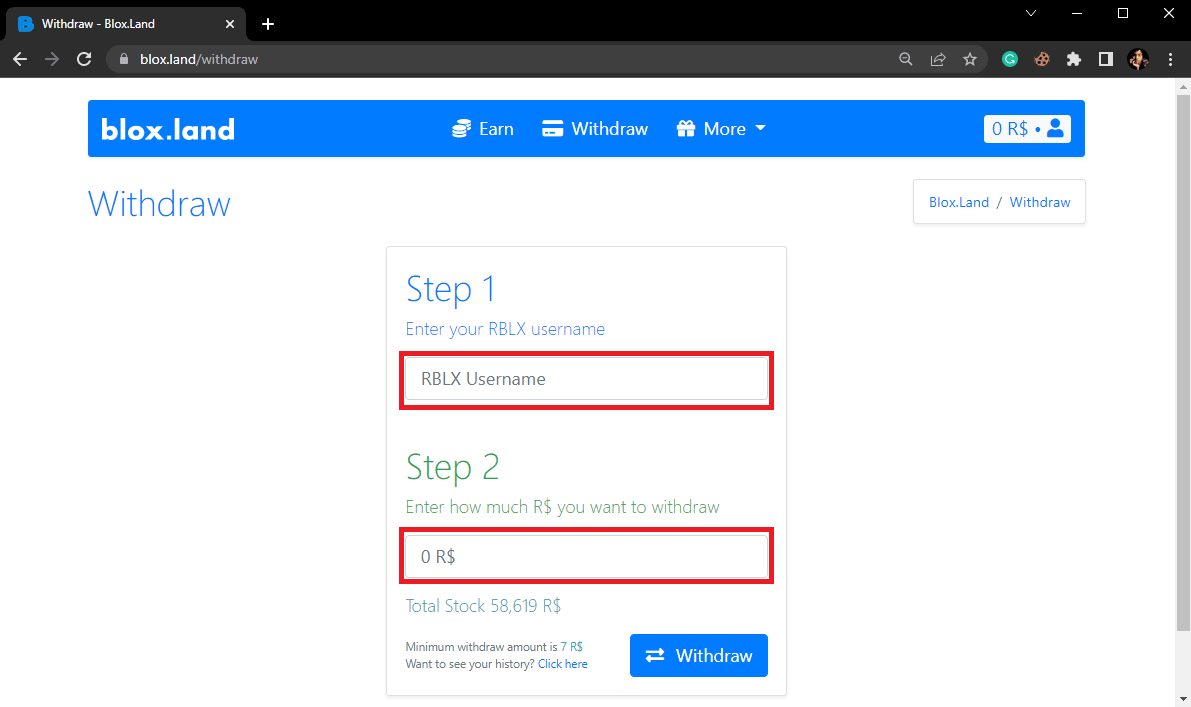
Task: Open the zoom magnifier in address bar
Action: click(905, 59)
